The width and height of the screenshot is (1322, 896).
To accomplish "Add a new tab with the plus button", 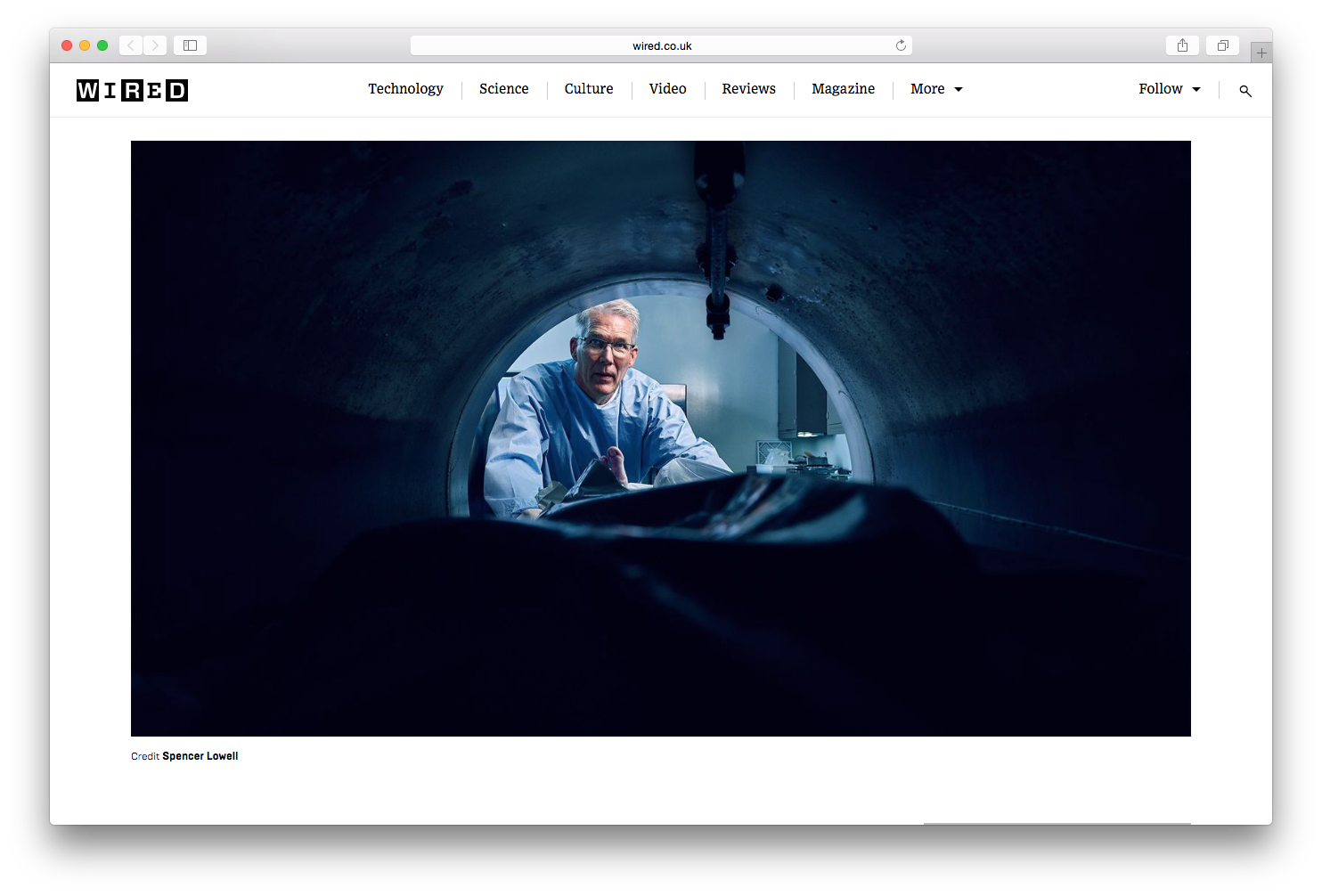I will (x=1261, y=53).
